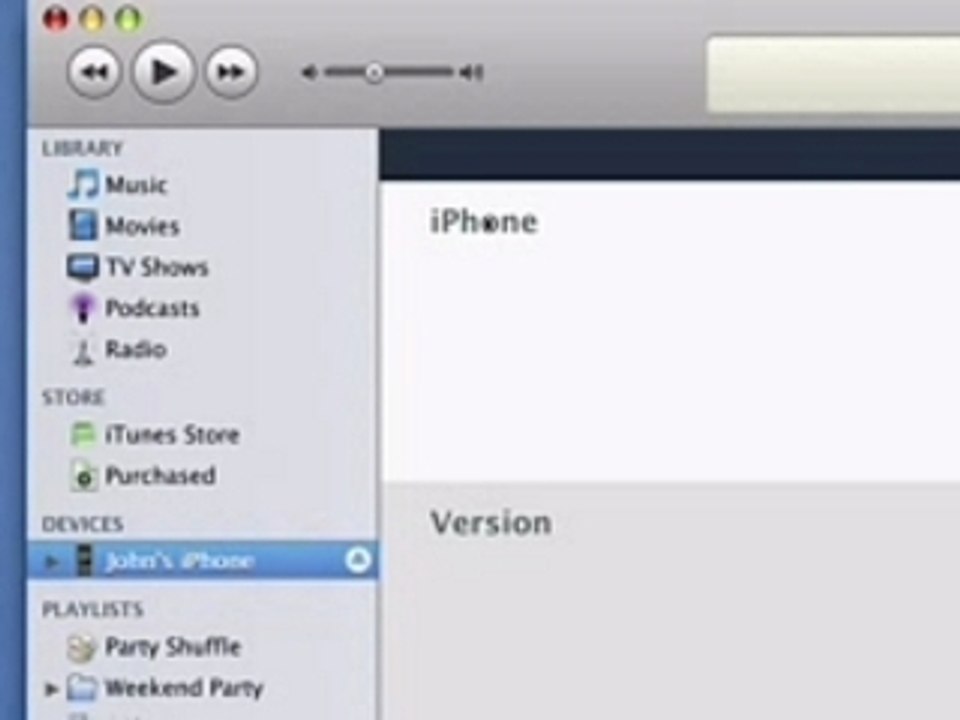The width and height of the screenshot is (960, 720).
Task: Click the iTunes status display area
Action: point(833,75)
